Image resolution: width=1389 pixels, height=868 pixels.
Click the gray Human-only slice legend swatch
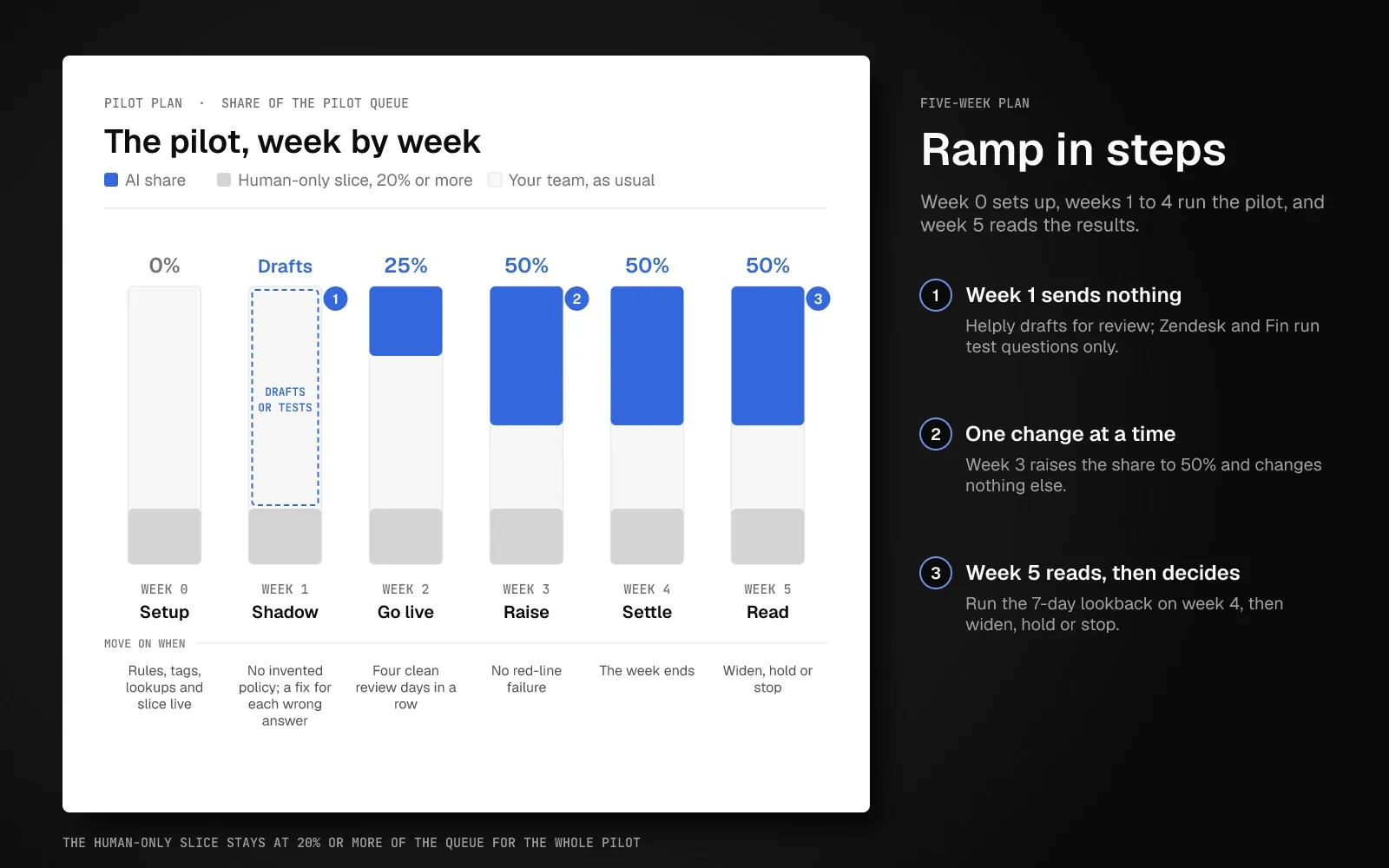coord(224,180)
